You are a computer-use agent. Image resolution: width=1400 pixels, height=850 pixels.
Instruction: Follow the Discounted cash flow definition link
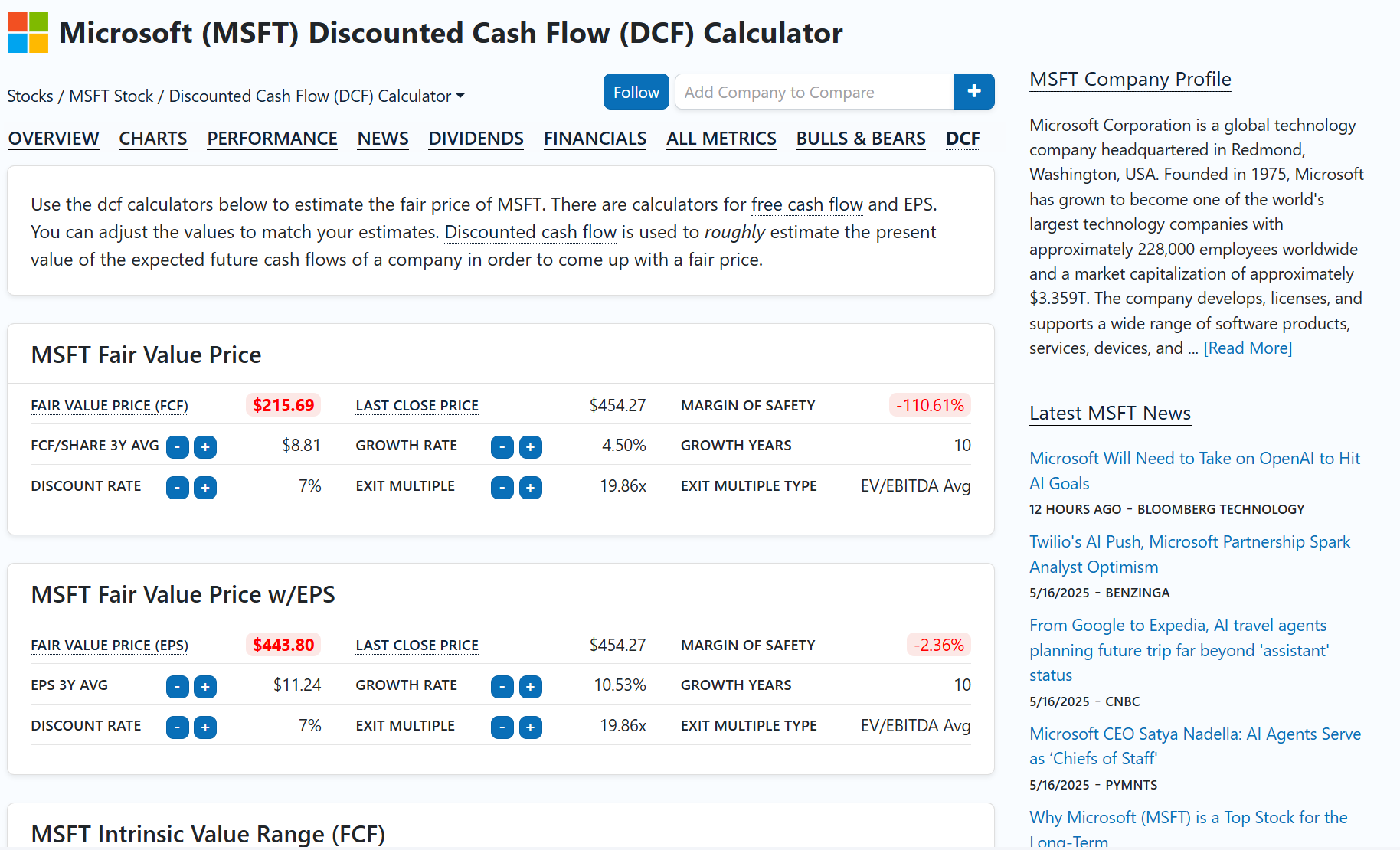pyautogui.click(x=531, y=232)
